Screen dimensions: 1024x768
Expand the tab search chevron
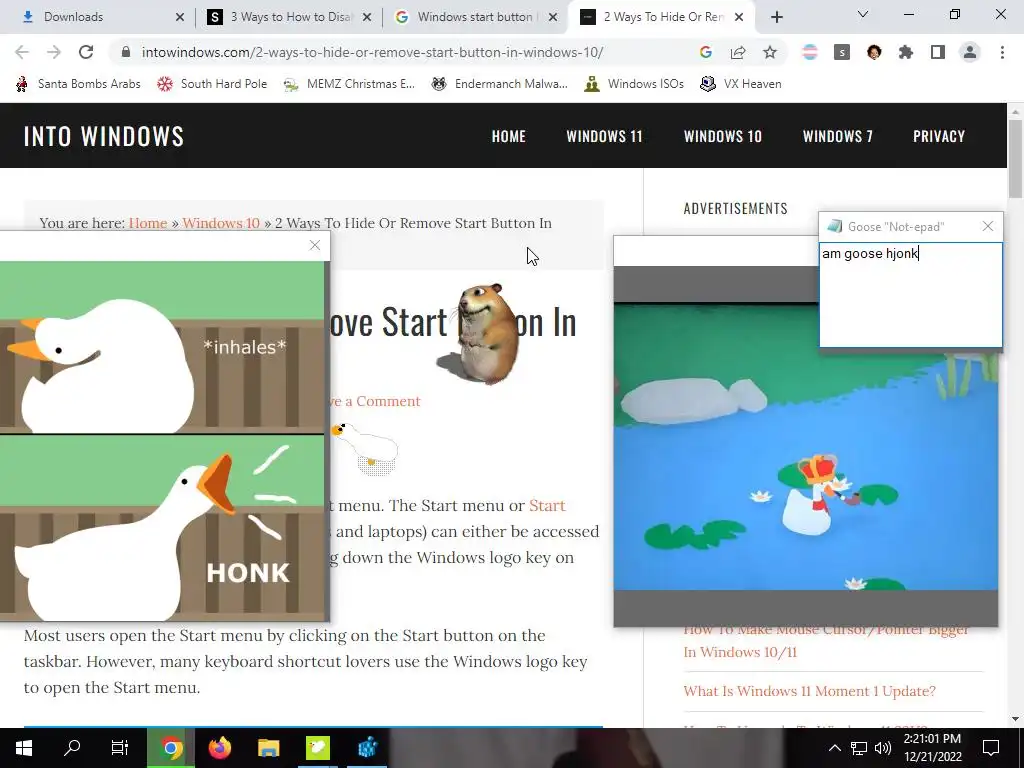(x=863, y=14)
